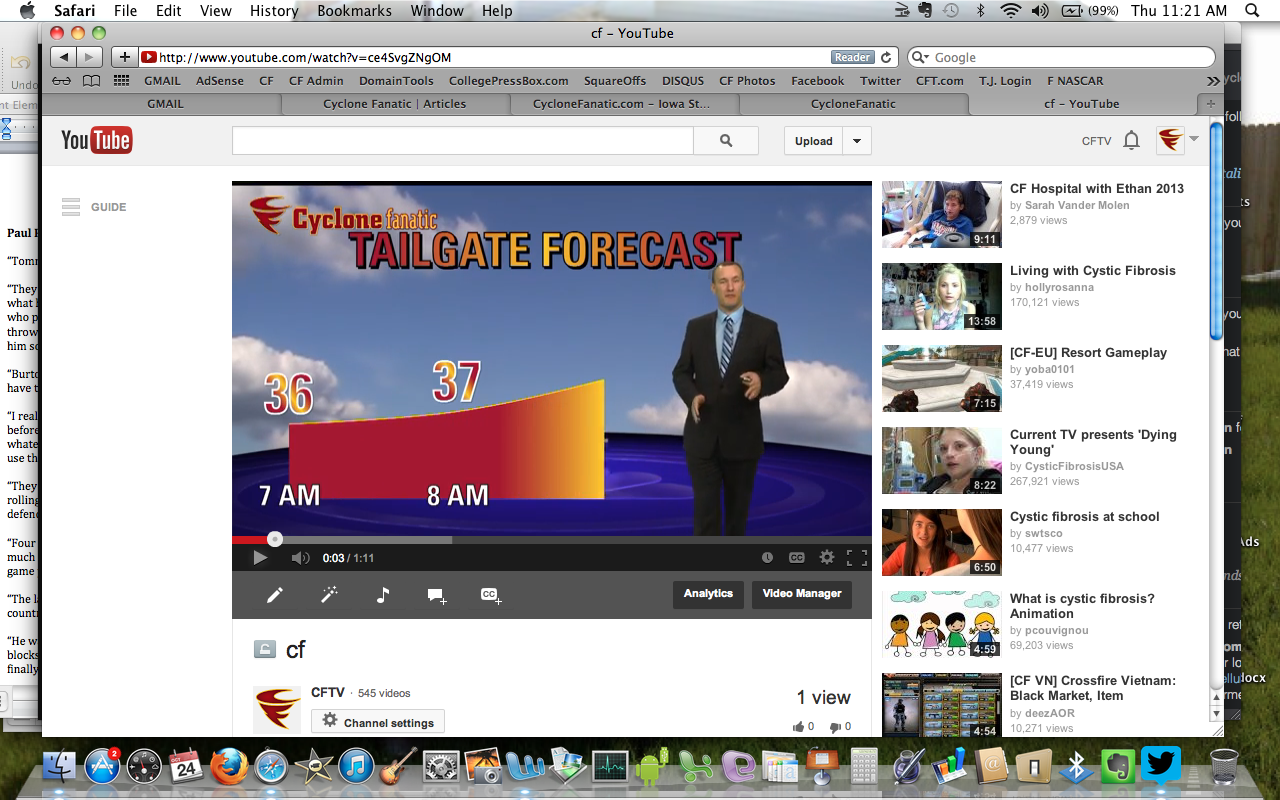Open the [CF-EU] Resort Gameplay thumbnail
Viewport: 1280px width, 800px height.
[942, 378]
